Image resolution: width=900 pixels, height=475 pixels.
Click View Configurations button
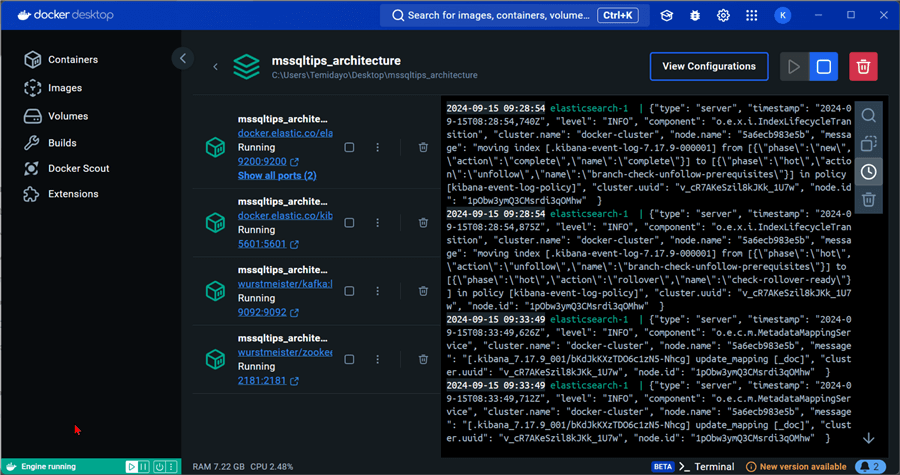[708, 67]
